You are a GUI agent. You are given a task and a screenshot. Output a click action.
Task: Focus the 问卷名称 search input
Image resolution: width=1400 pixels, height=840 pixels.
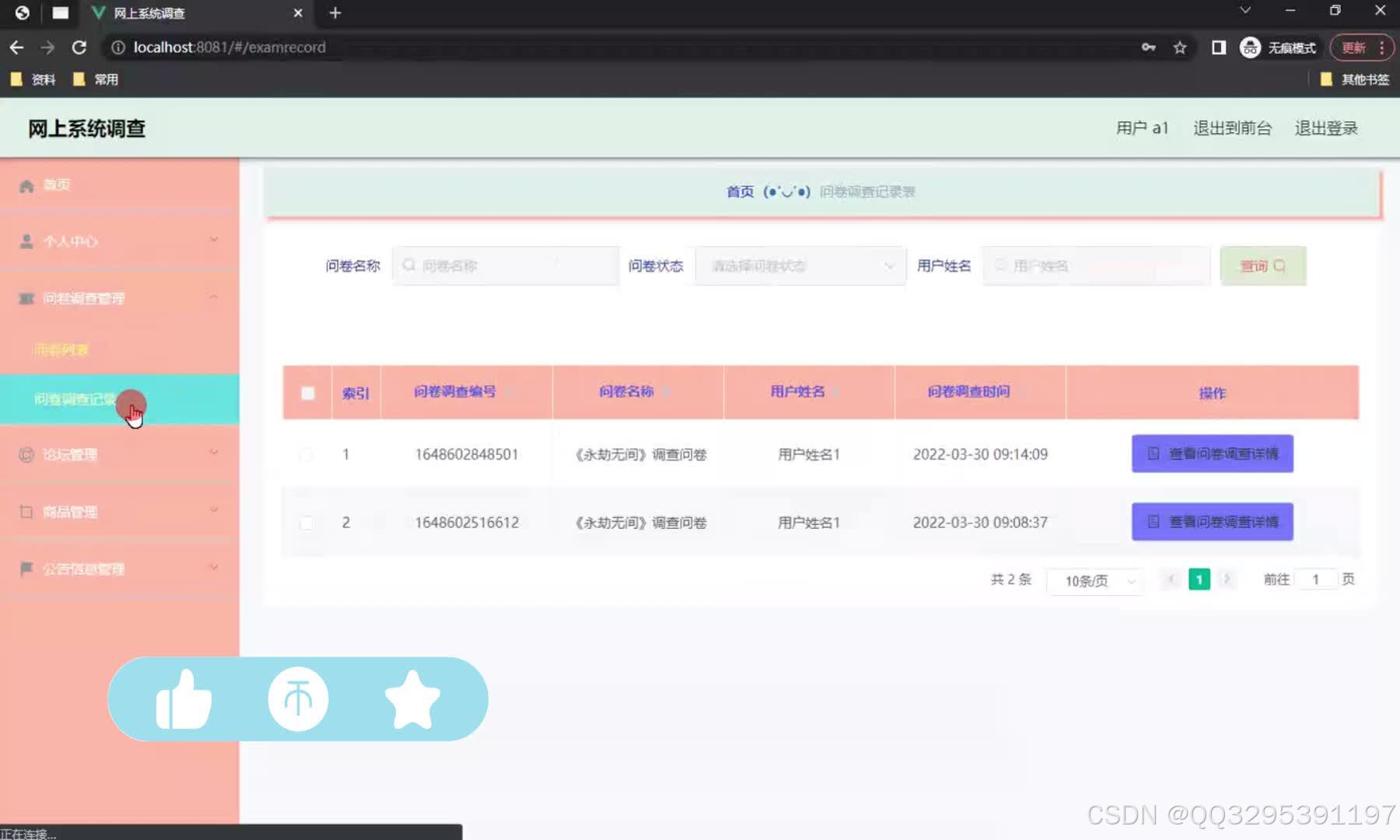click(x=506, y=266)
